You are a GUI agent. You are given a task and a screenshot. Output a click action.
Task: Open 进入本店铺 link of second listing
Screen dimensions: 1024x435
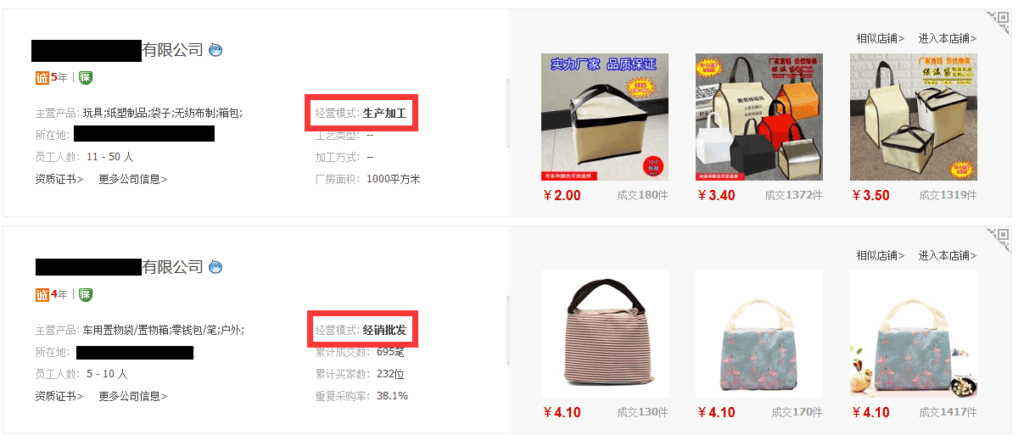(948, 255)
